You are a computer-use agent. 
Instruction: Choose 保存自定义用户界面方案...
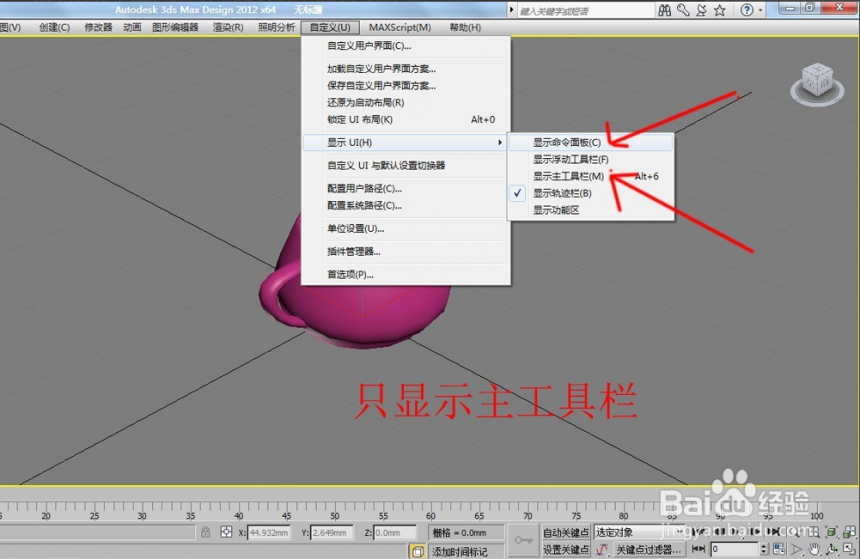click(406, 86)
